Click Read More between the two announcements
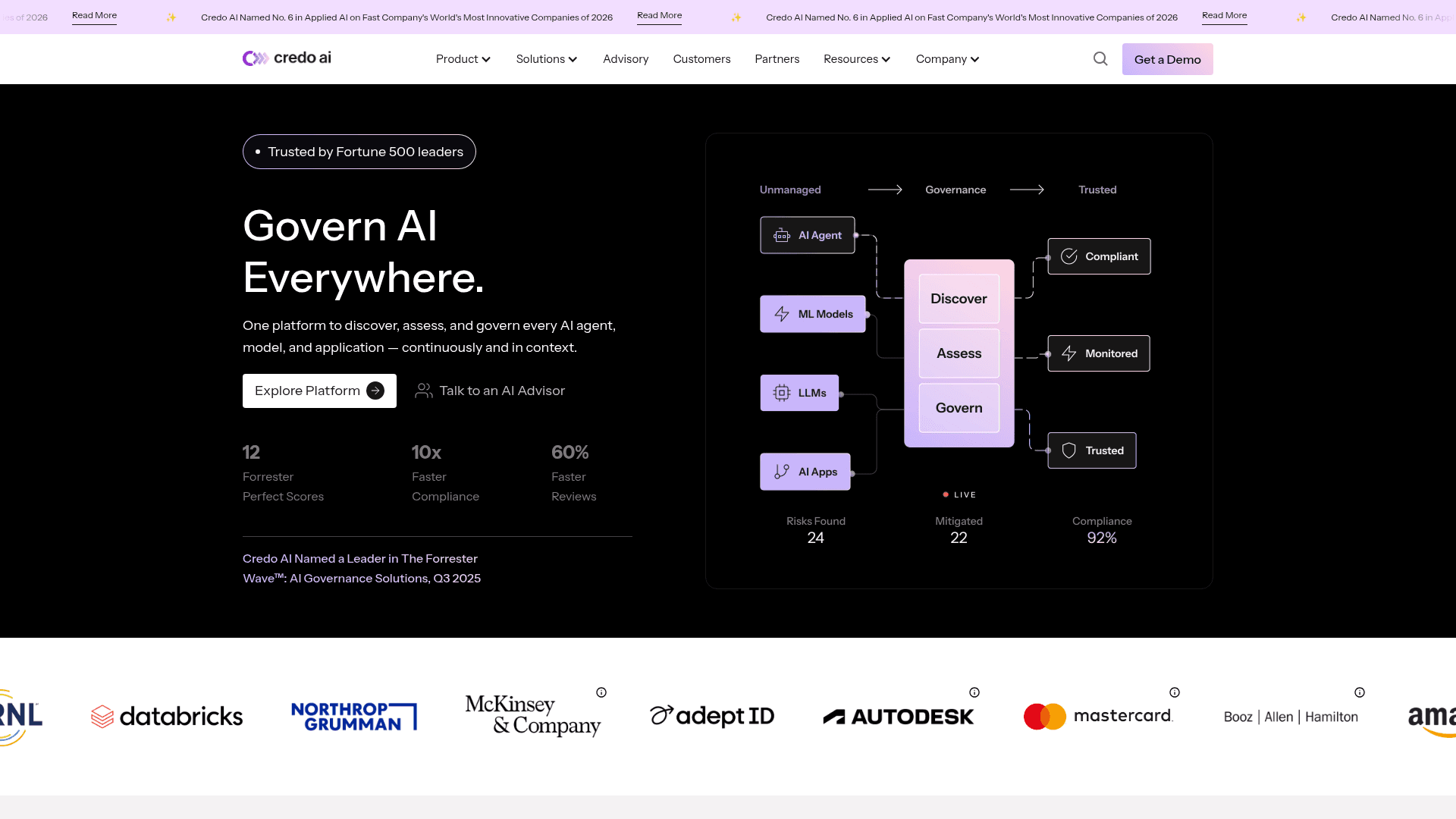This screenshot has width=1456, height=819. (x=659, y=15)
